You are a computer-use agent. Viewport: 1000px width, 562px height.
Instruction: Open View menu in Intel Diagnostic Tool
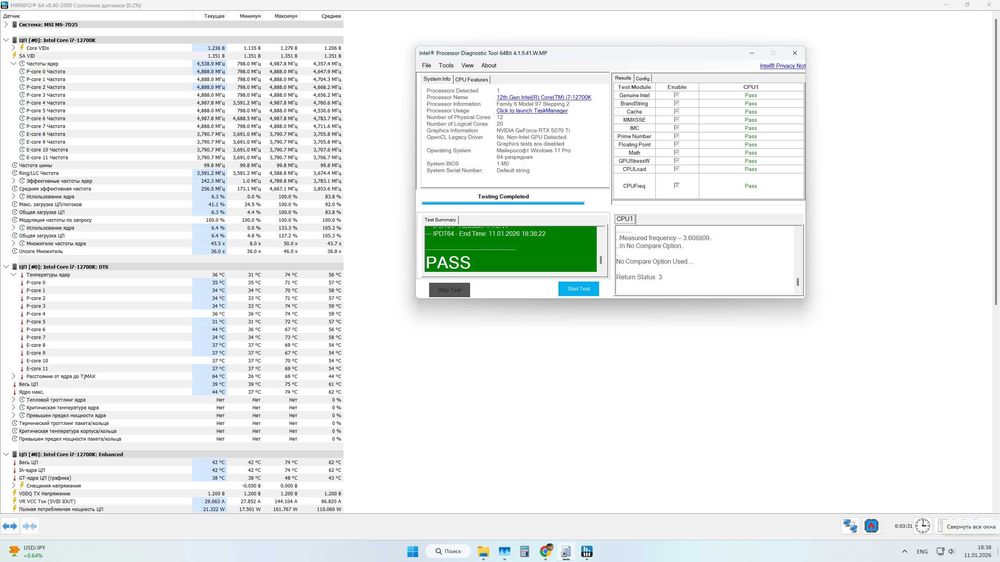coord(467,65)
